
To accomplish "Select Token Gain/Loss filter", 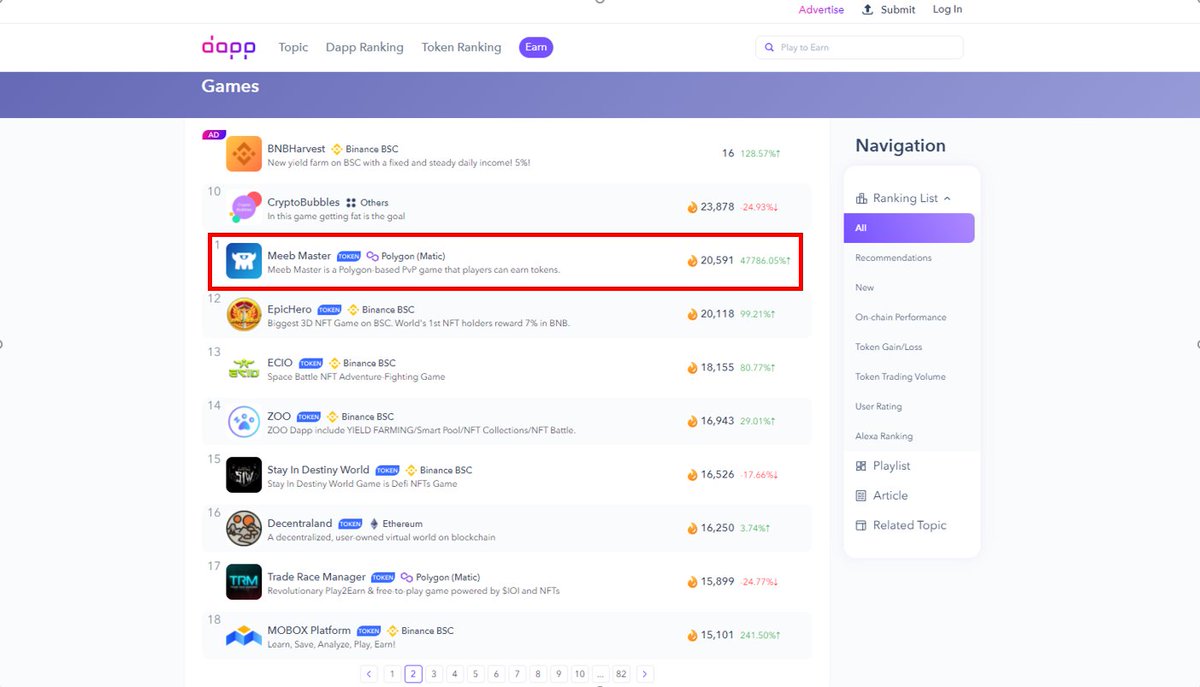I will click(889, 347).
